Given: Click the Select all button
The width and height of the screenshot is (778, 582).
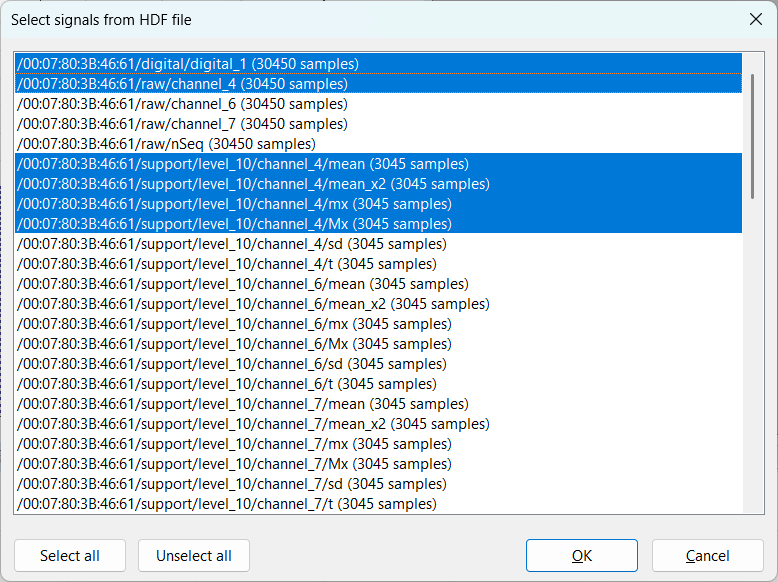Looking at the screenshot, I should point(70,556).
